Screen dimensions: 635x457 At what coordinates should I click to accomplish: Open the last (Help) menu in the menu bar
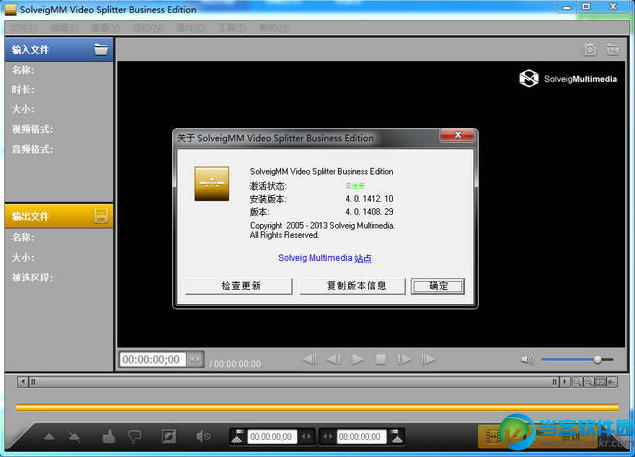(x=274, y=28)
